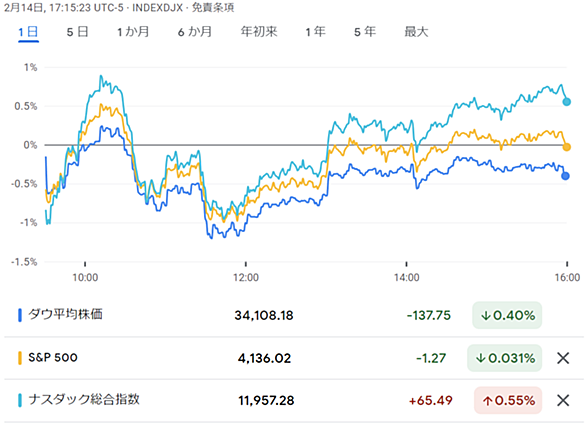Viewport: 586px width, 426px height.
Task: Remove S&P 500 comparison with X icon
Action: click(x=563, y=358)
